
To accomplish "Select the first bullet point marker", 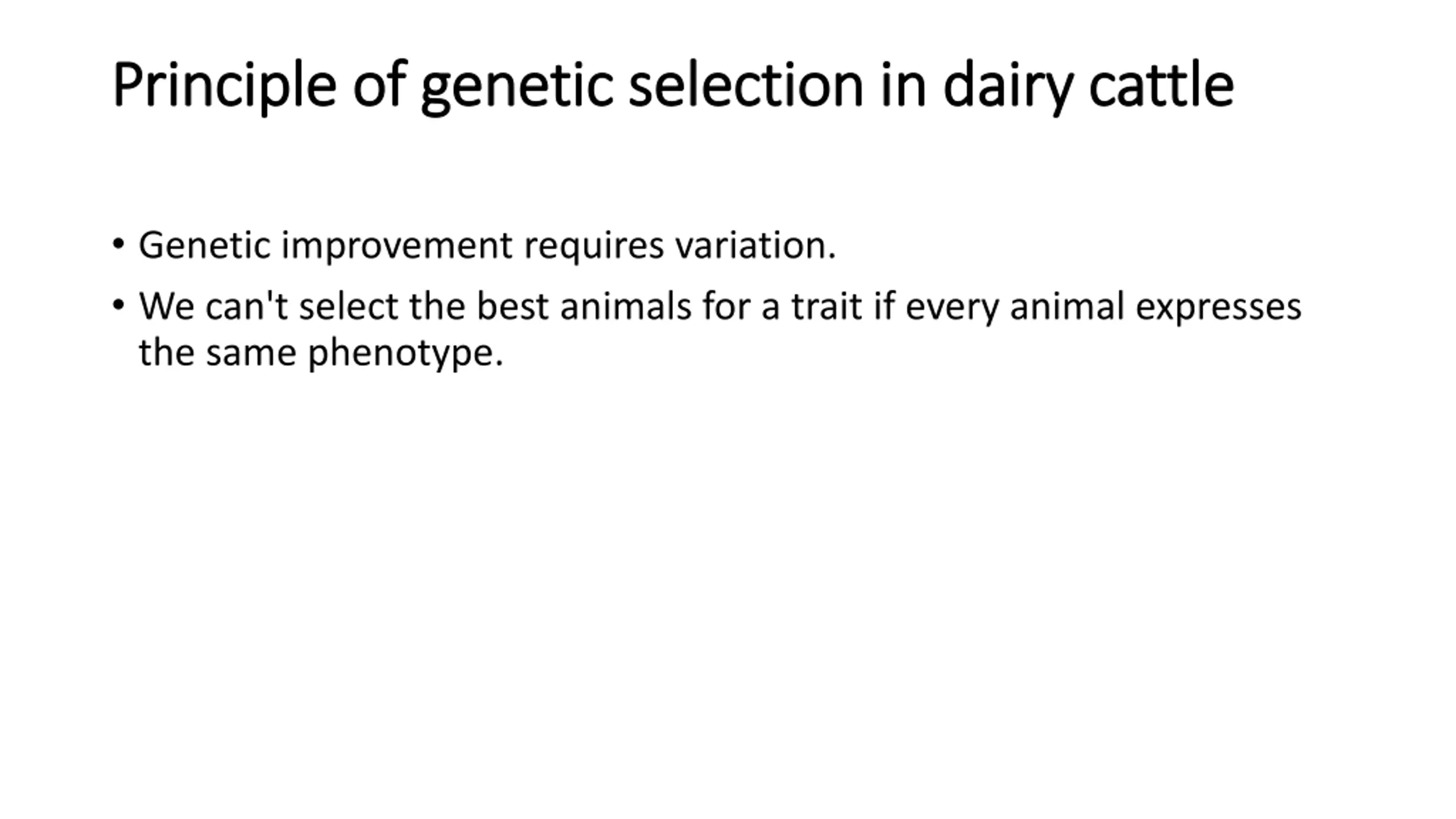I will [x=118, y=245].
